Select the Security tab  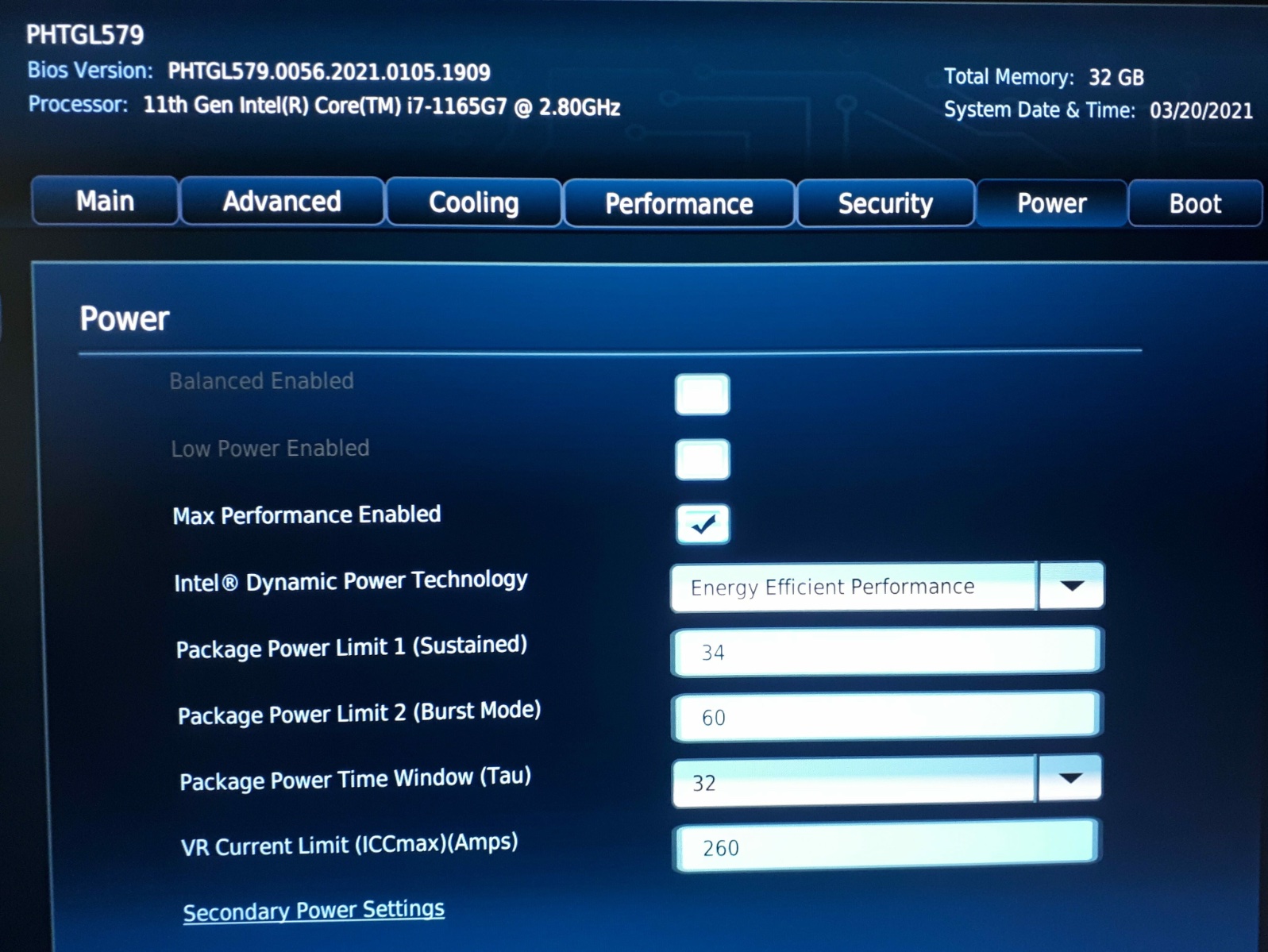885,204
